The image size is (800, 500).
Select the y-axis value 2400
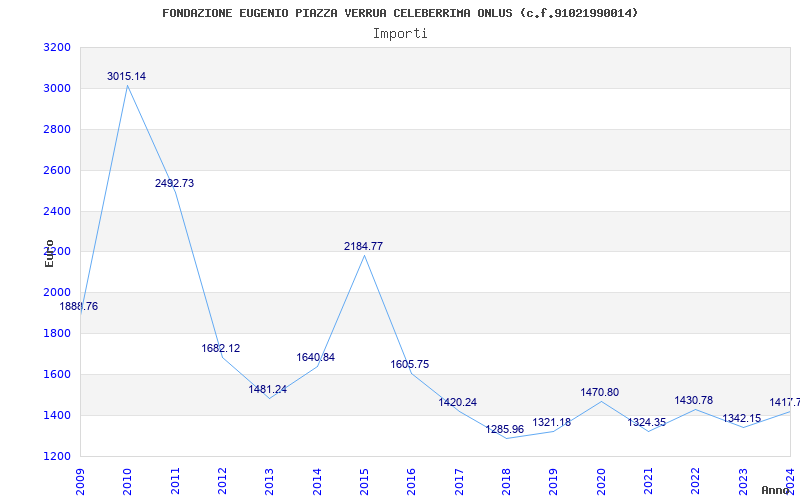pyautogui.click(x=56, y=211)
